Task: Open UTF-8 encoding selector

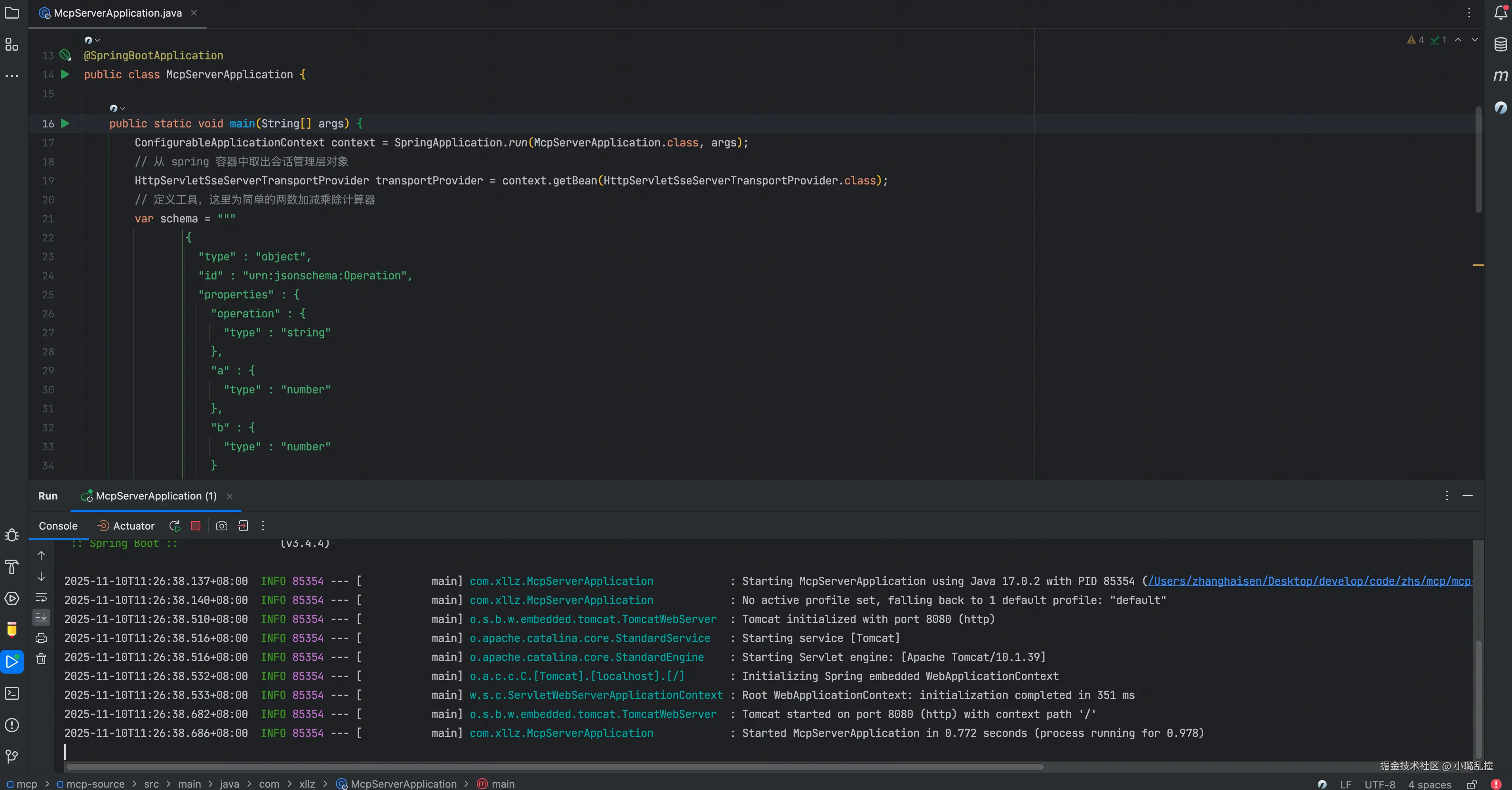Action: pyautogui.click(x=1379, y=784)
